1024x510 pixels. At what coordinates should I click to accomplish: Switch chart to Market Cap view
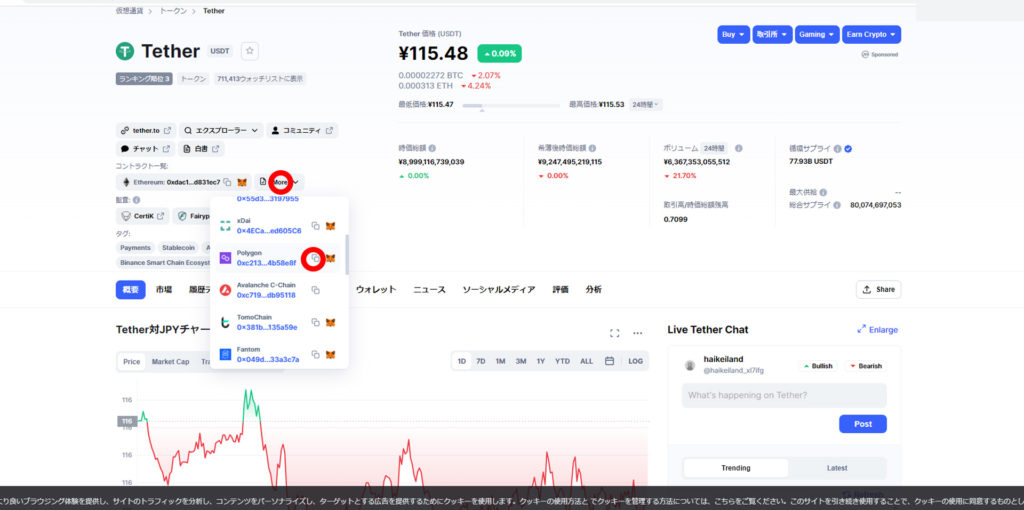click(170, 361)
